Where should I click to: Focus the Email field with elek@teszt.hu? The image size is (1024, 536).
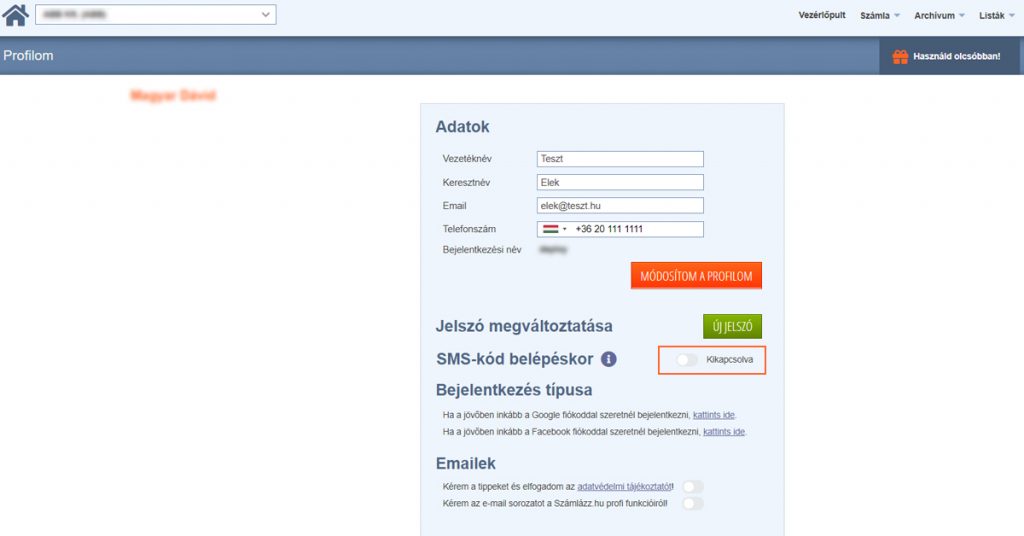click(x=620, y=205)
